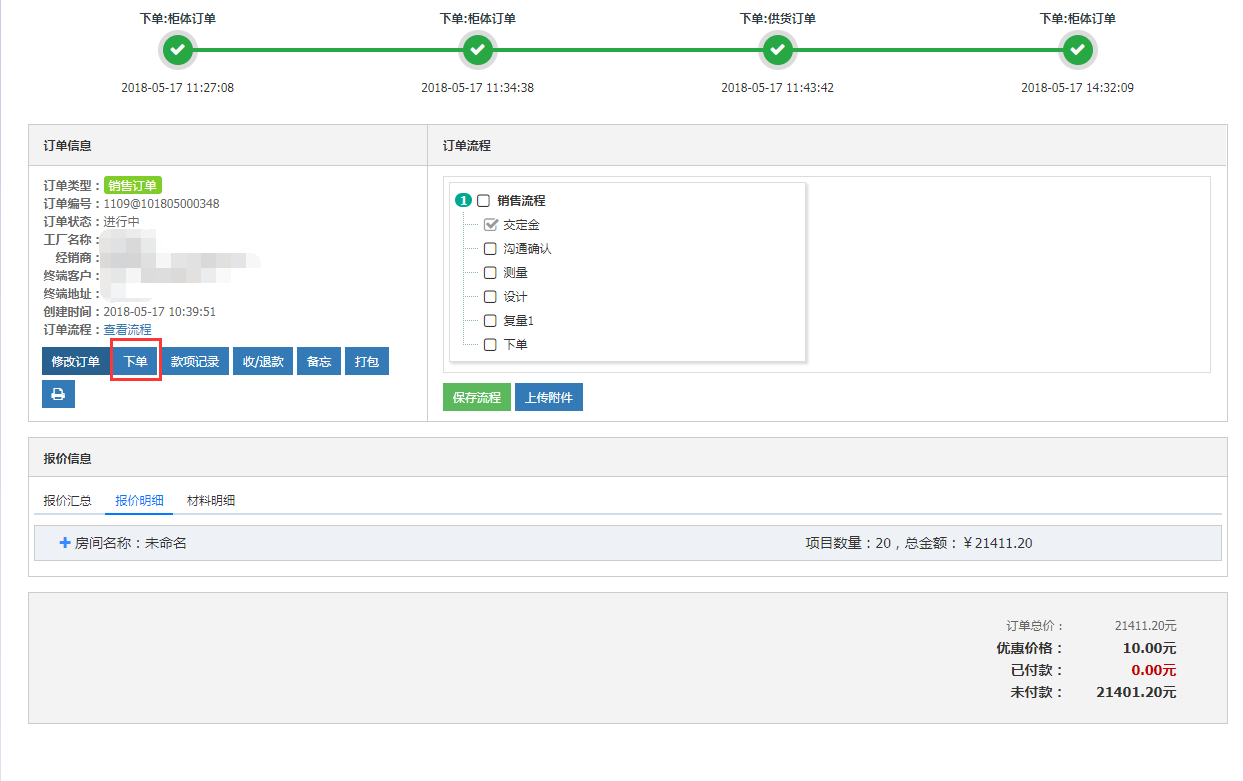Click the 下单 button in order info
Viewport: 1243px width, 781px height.
click(135, 362)
